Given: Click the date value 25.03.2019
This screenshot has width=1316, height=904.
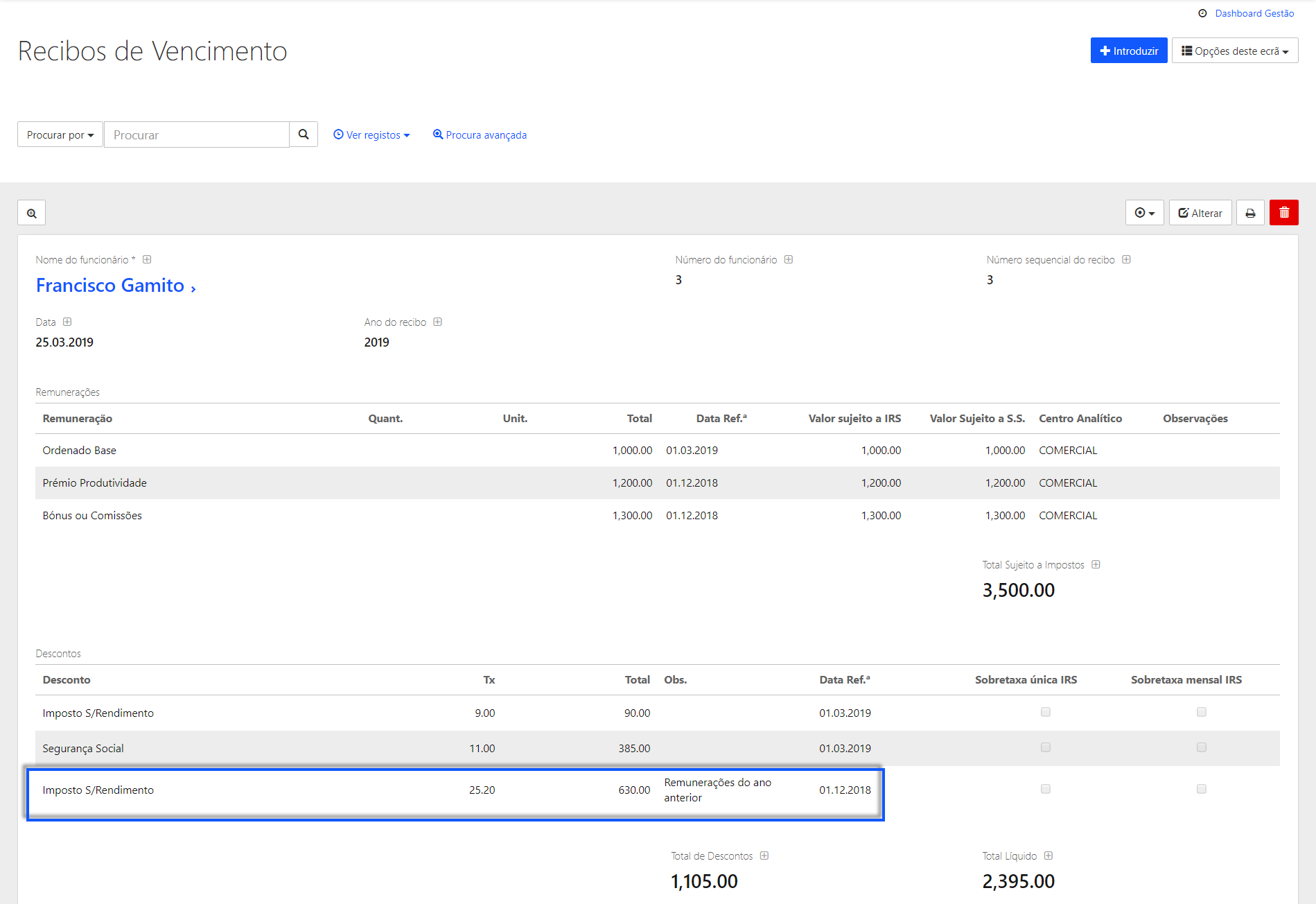Looking at the screenshot, I should [x=64, y=342].
